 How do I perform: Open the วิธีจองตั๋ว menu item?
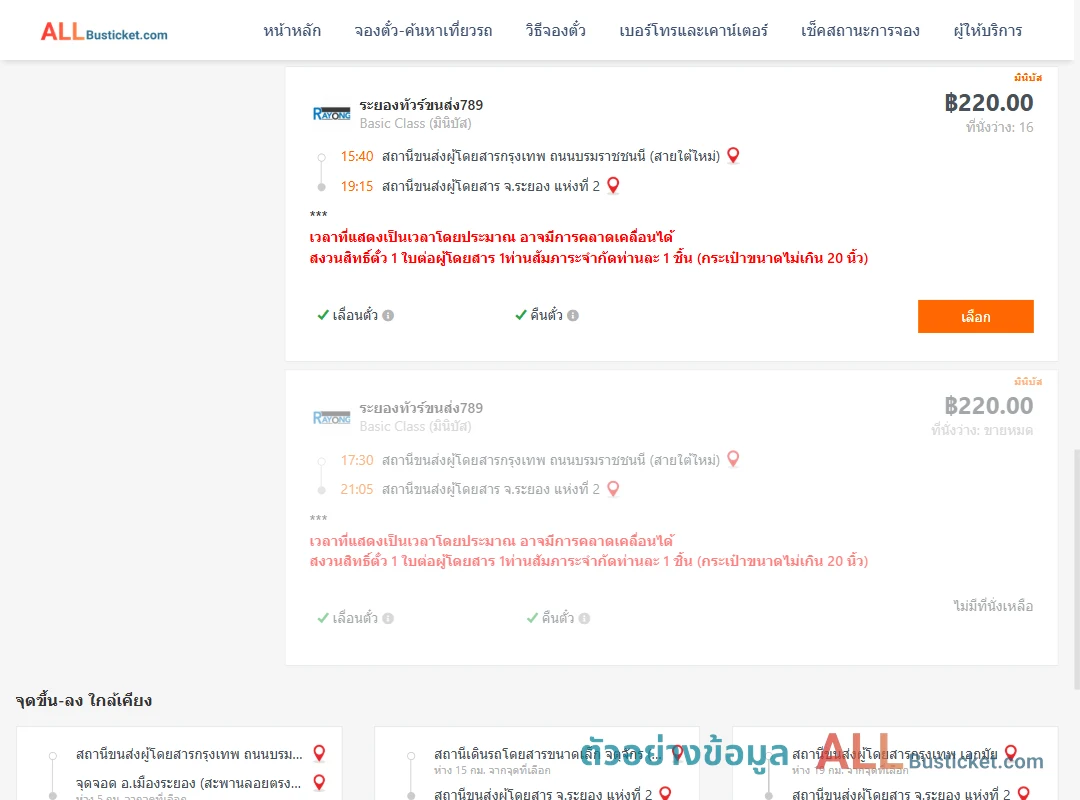click(x=555, y=31)
